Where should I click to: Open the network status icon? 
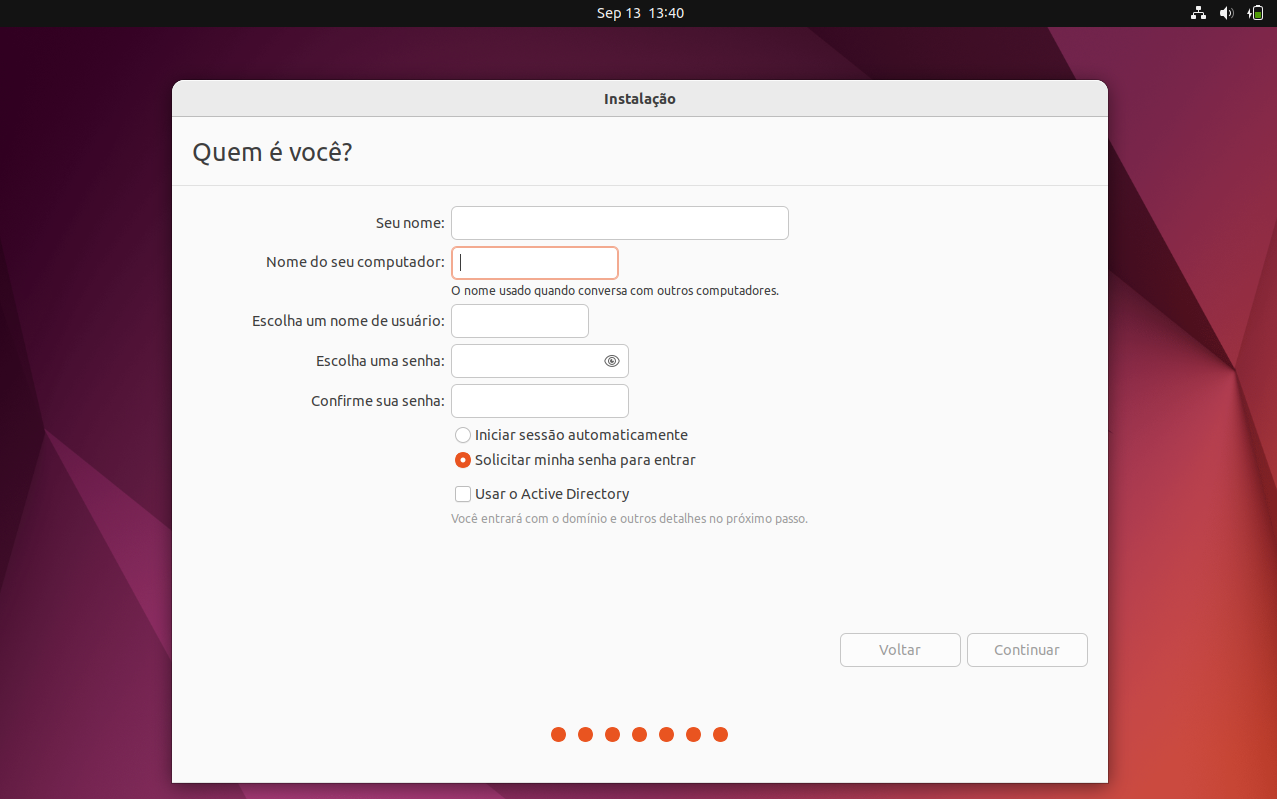click(1198, 13)
